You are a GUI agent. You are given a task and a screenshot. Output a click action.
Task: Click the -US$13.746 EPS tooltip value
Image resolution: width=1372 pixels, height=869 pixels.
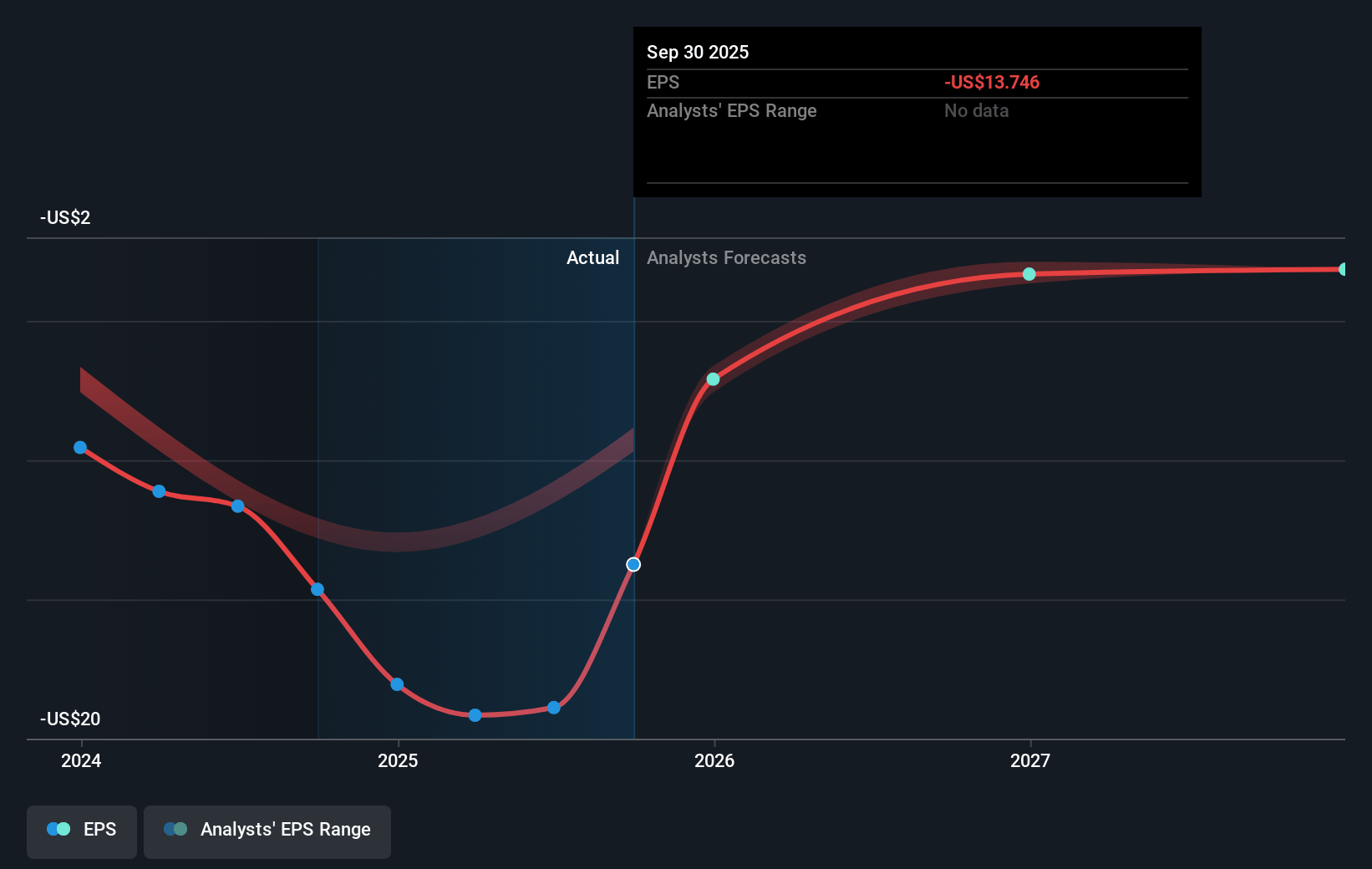tap(992, 83)
